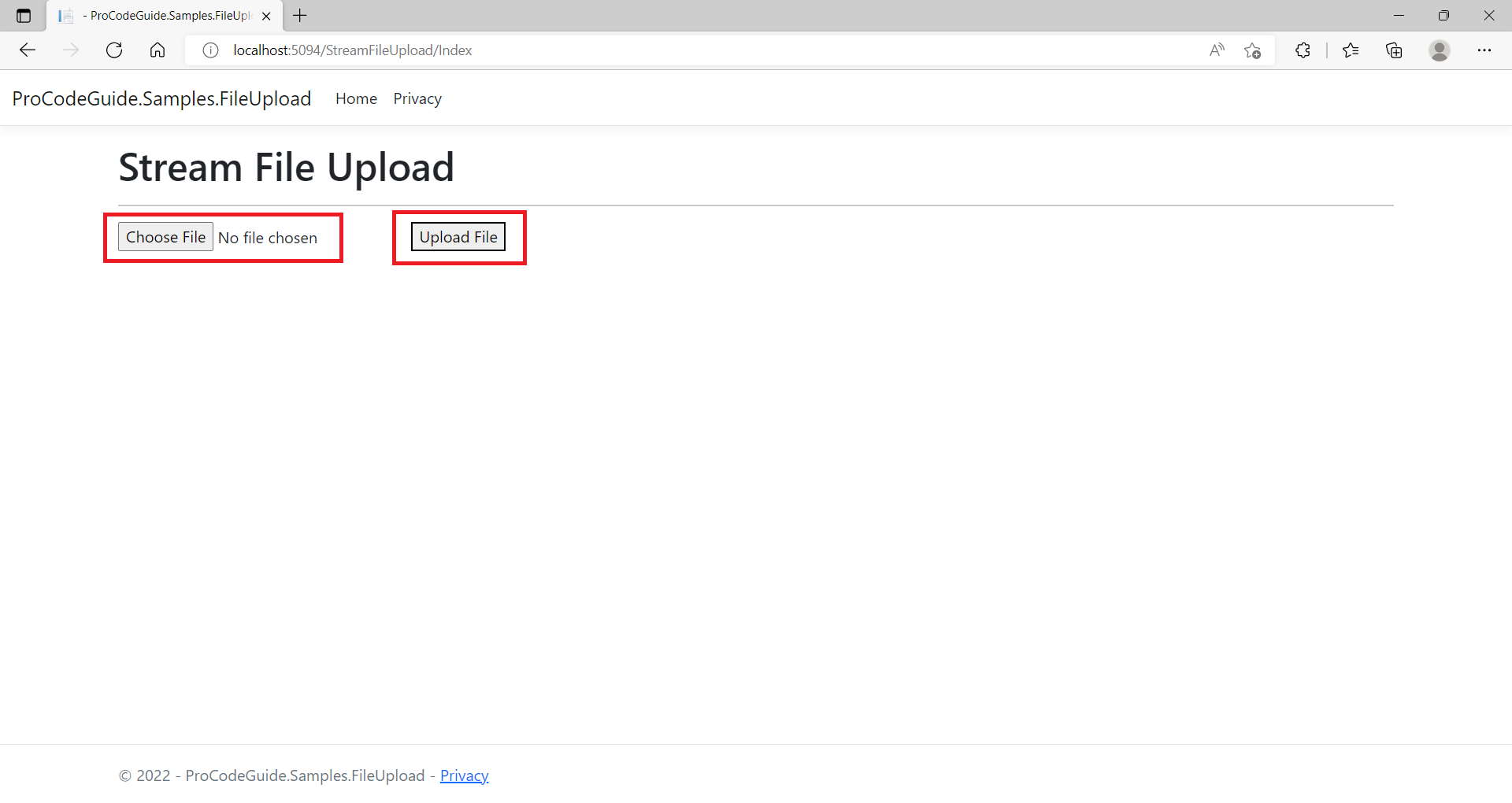
Task: Click the Upload File button
Action: click(458, 236)
